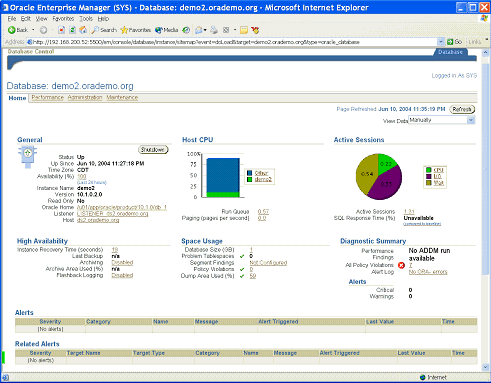Click the Messenger icon at toolbar end

pyautogui.click(x=255, y=30)
